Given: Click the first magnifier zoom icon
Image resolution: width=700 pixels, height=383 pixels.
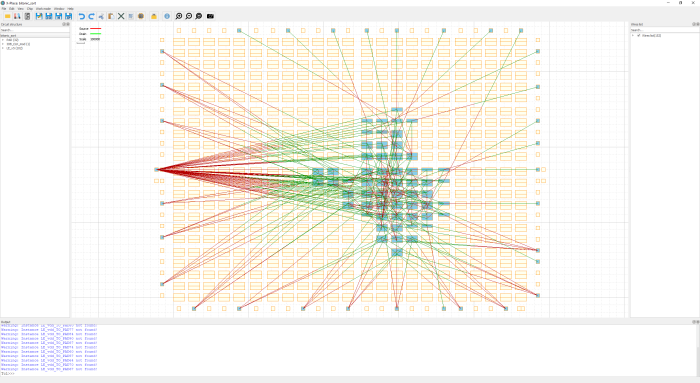Looking at the screenshot, I should point(179,16).
